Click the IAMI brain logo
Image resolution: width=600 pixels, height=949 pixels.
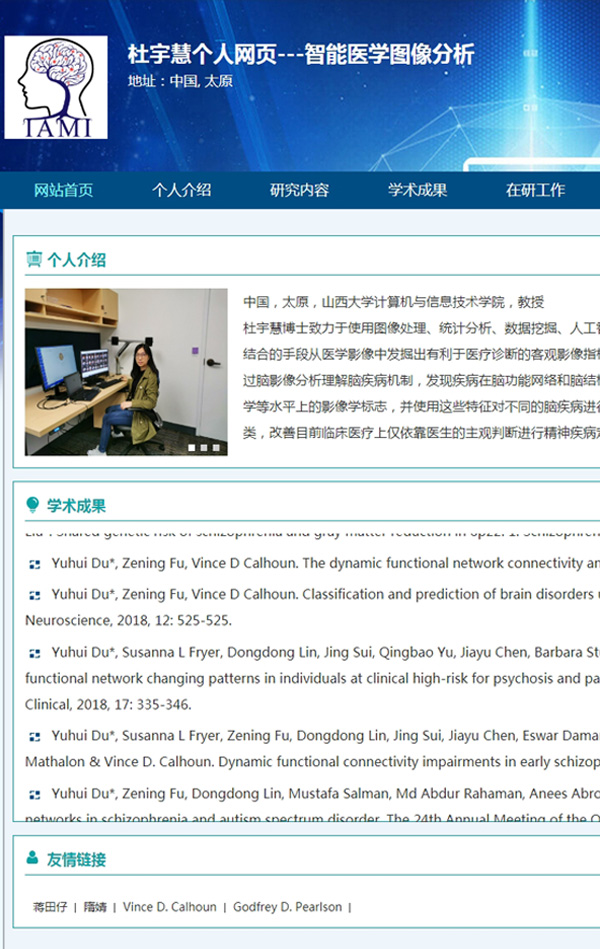[x=56, y=87]
